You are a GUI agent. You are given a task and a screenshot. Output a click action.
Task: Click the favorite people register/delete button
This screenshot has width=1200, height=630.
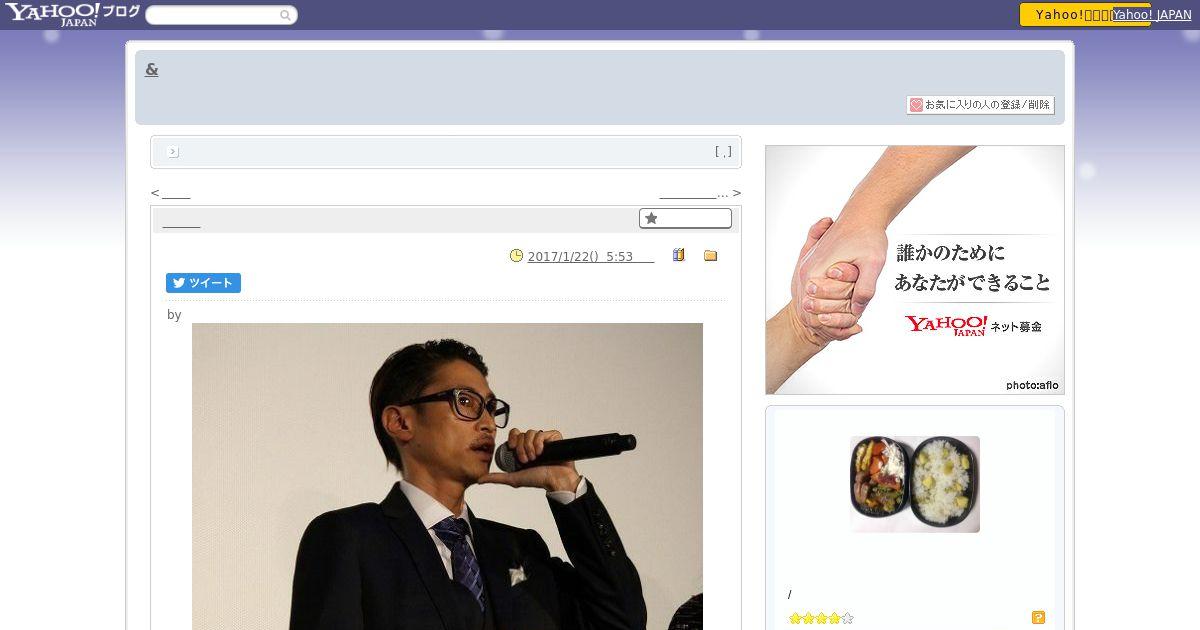pos(980,105)
